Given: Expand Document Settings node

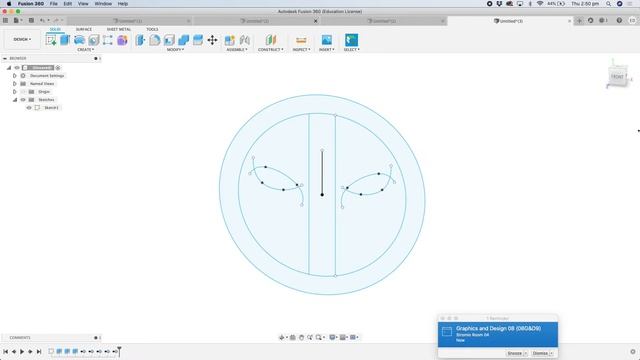Looking at the screenshot, I should (x=15, y=76).
